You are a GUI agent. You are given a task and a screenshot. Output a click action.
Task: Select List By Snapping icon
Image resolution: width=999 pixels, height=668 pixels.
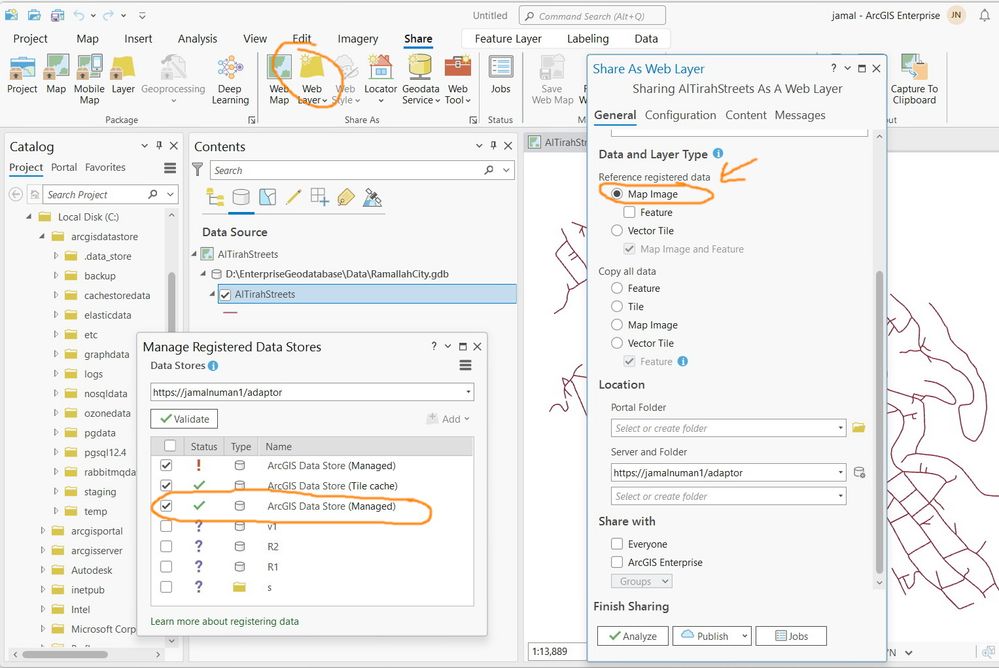319,198
